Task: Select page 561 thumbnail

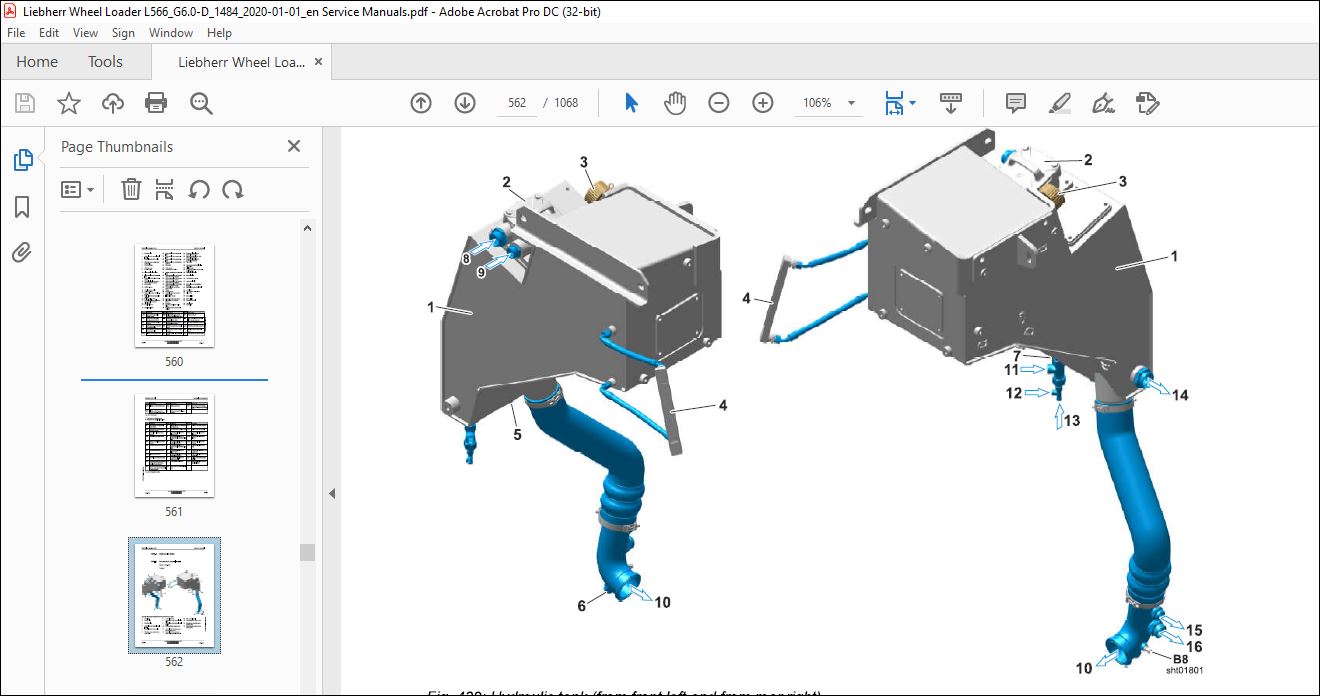Action: pyautogui.click(x=174, y=445)
